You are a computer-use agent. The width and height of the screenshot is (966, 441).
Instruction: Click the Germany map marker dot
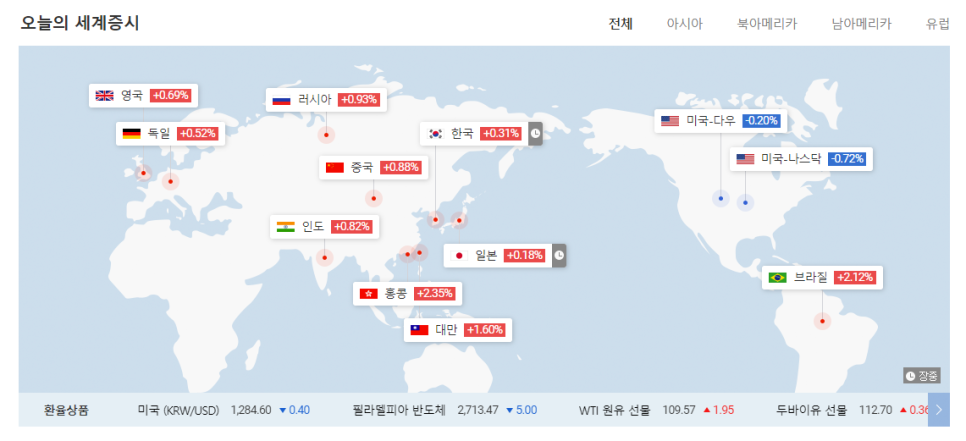tap(171, 181)
